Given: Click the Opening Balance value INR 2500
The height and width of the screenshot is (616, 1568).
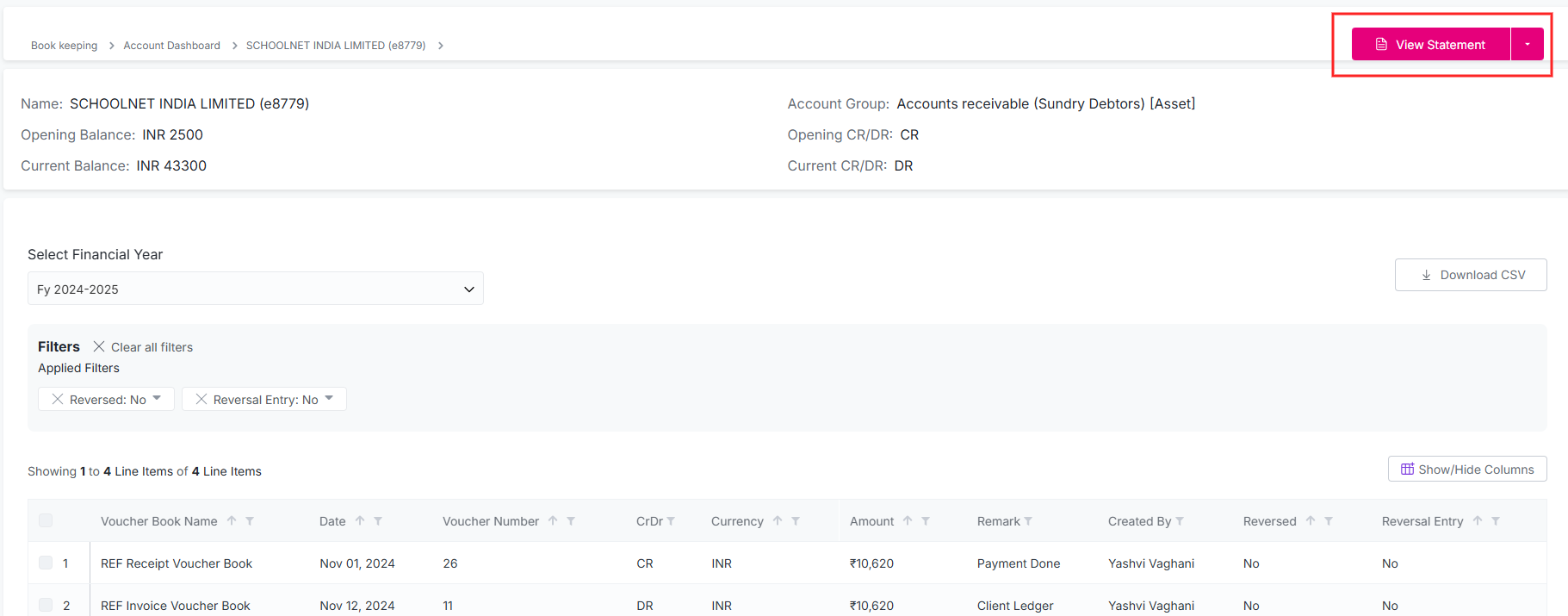Looking at the screenshot, I should point(172,134).
